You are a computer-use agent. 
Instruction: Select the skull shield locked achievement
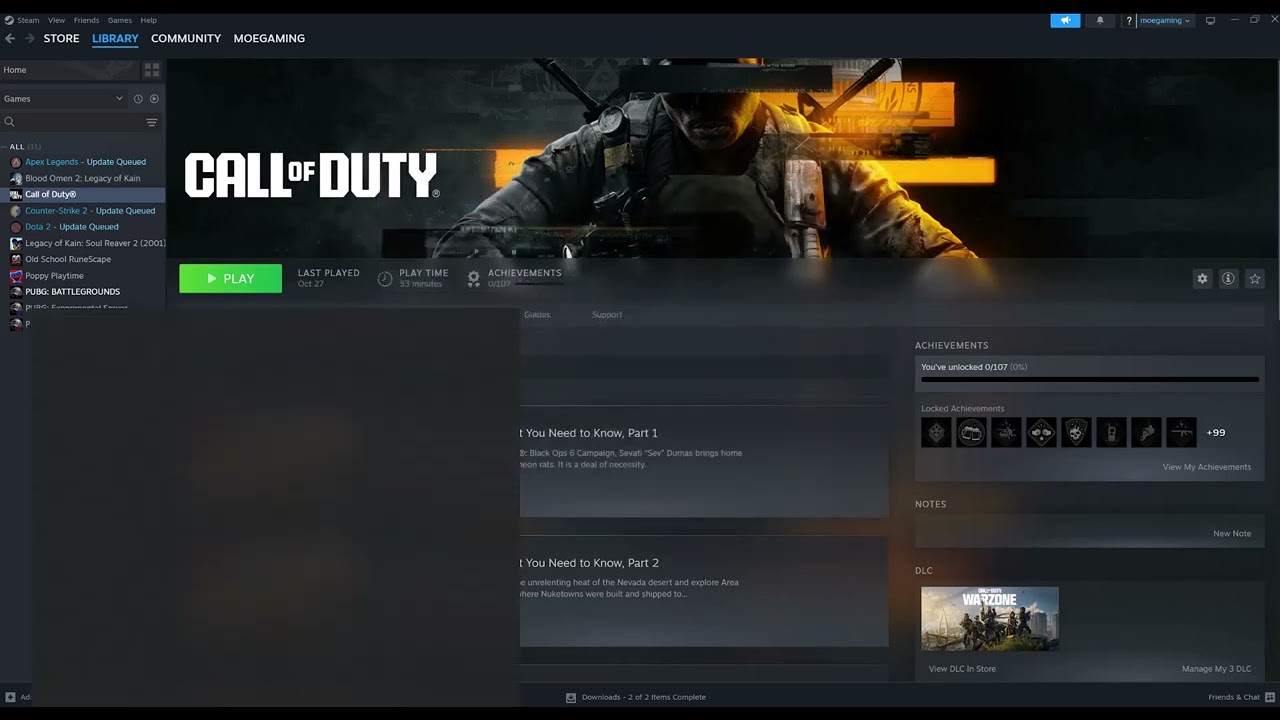(1076, 432)
